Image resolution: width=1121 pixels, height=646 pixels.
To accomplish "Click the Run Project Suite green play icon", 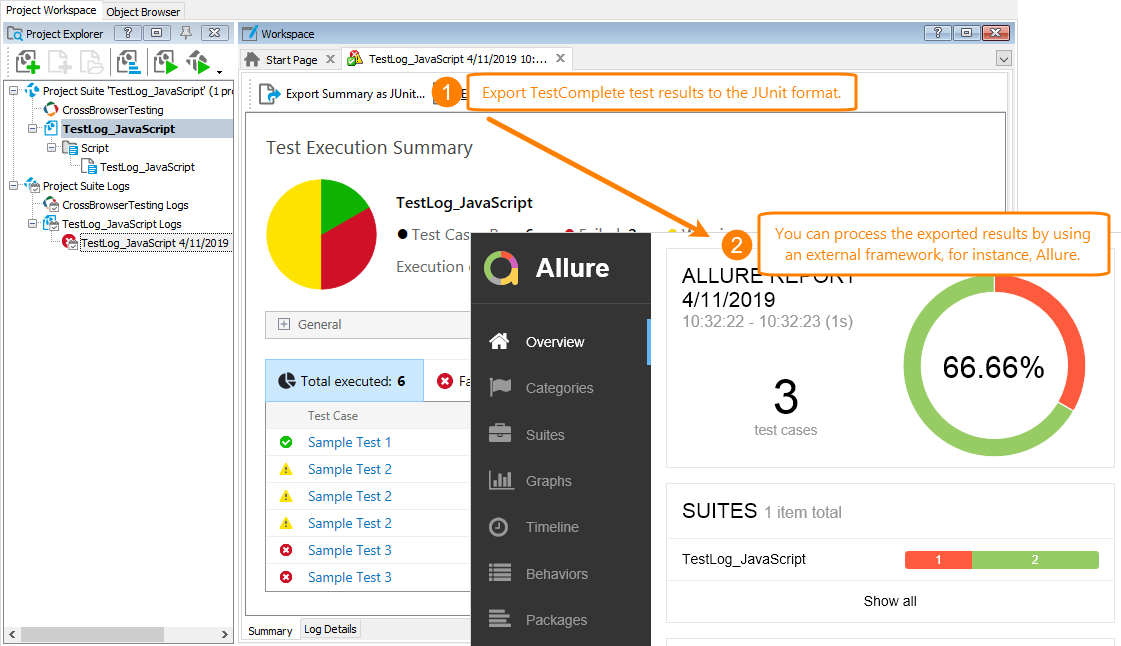I will coord(199,62).
